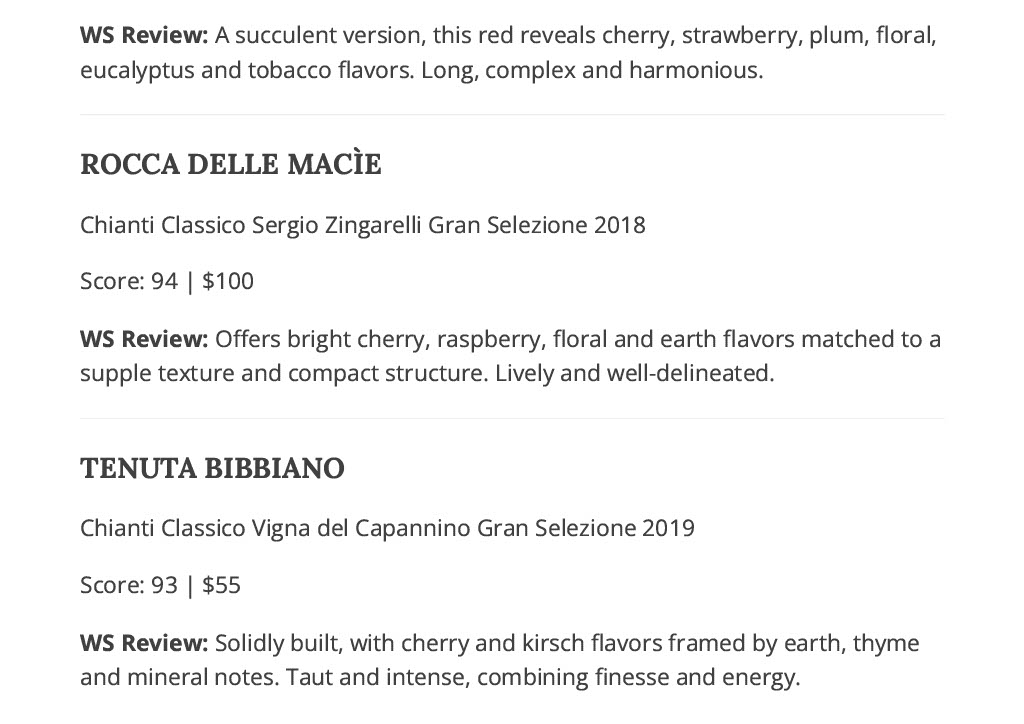Click the word 'eucalyptus' in first review
This screenshot has height=724, width=1024.
tap(137, 71)
